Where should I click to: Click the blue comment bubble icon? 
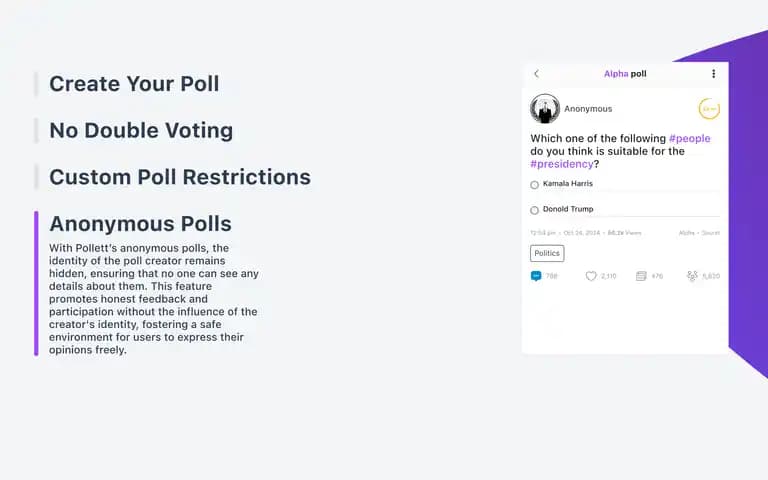tap(536, 276)
